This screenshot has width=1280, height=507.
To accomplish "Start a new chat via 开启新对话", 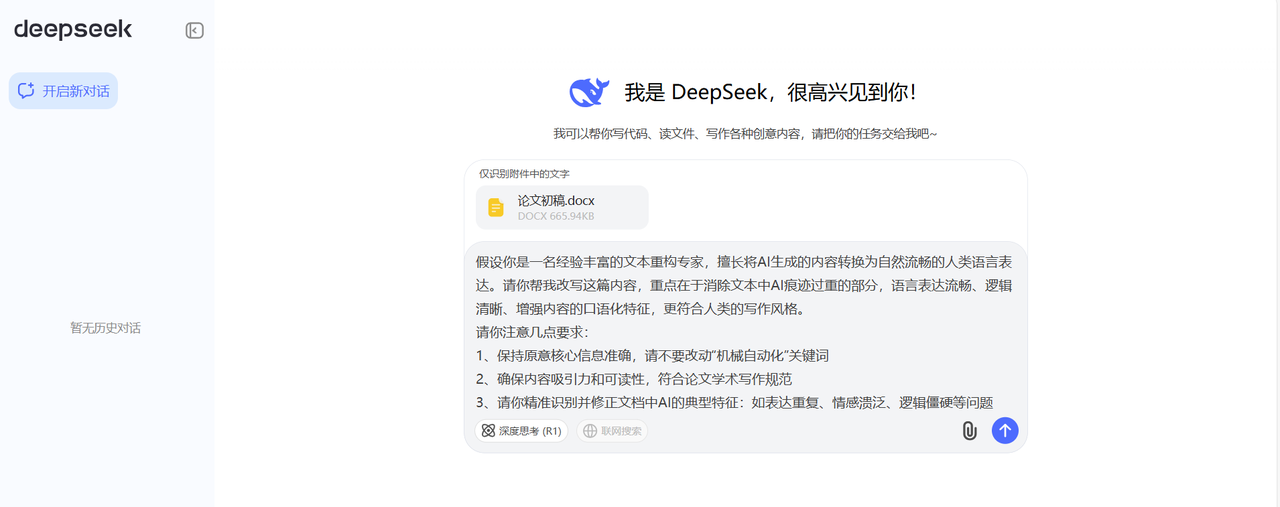I will [x=63, y=91].
